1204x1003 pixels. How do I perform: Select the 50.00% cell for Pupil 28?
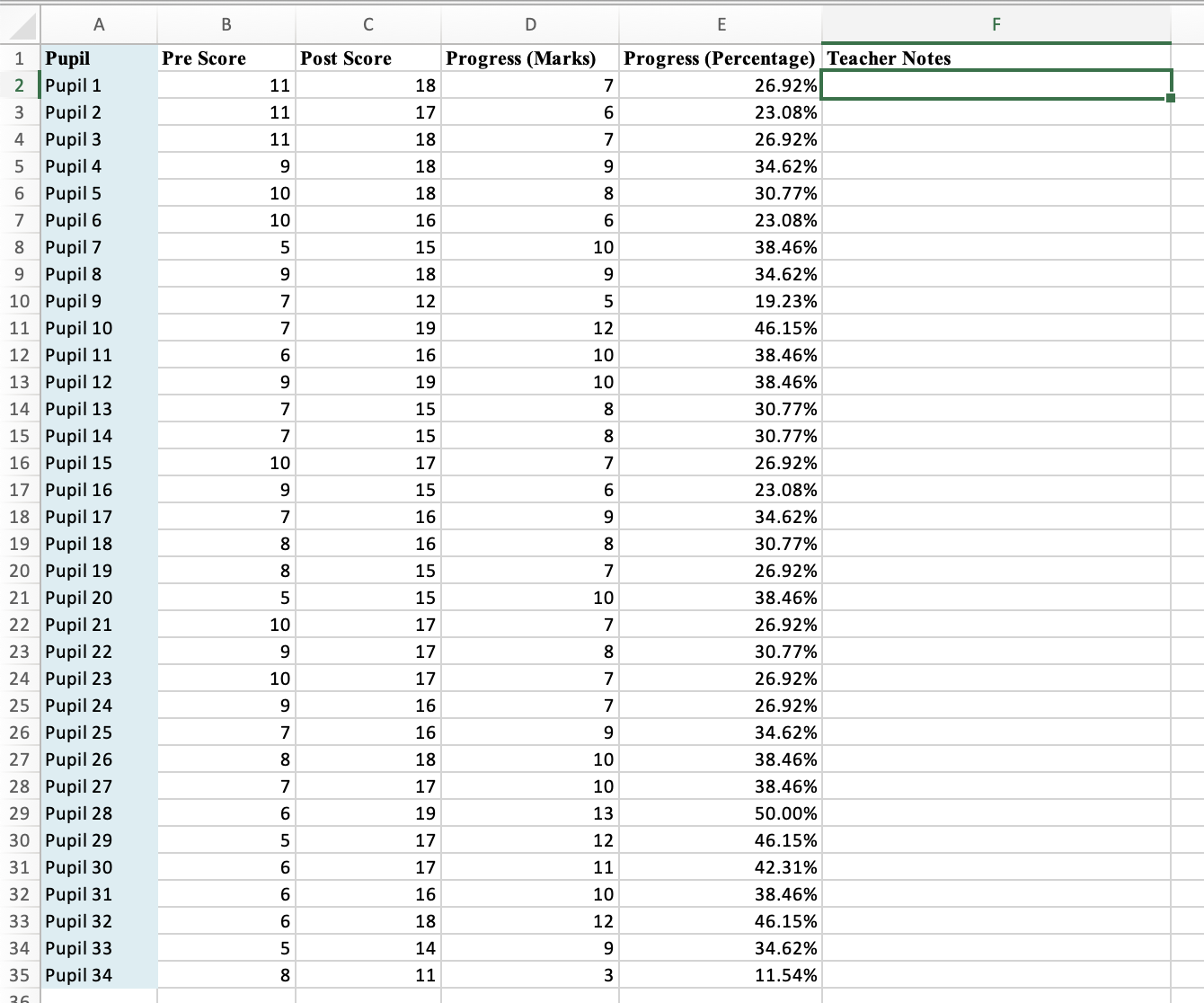(x=720, y=813)
